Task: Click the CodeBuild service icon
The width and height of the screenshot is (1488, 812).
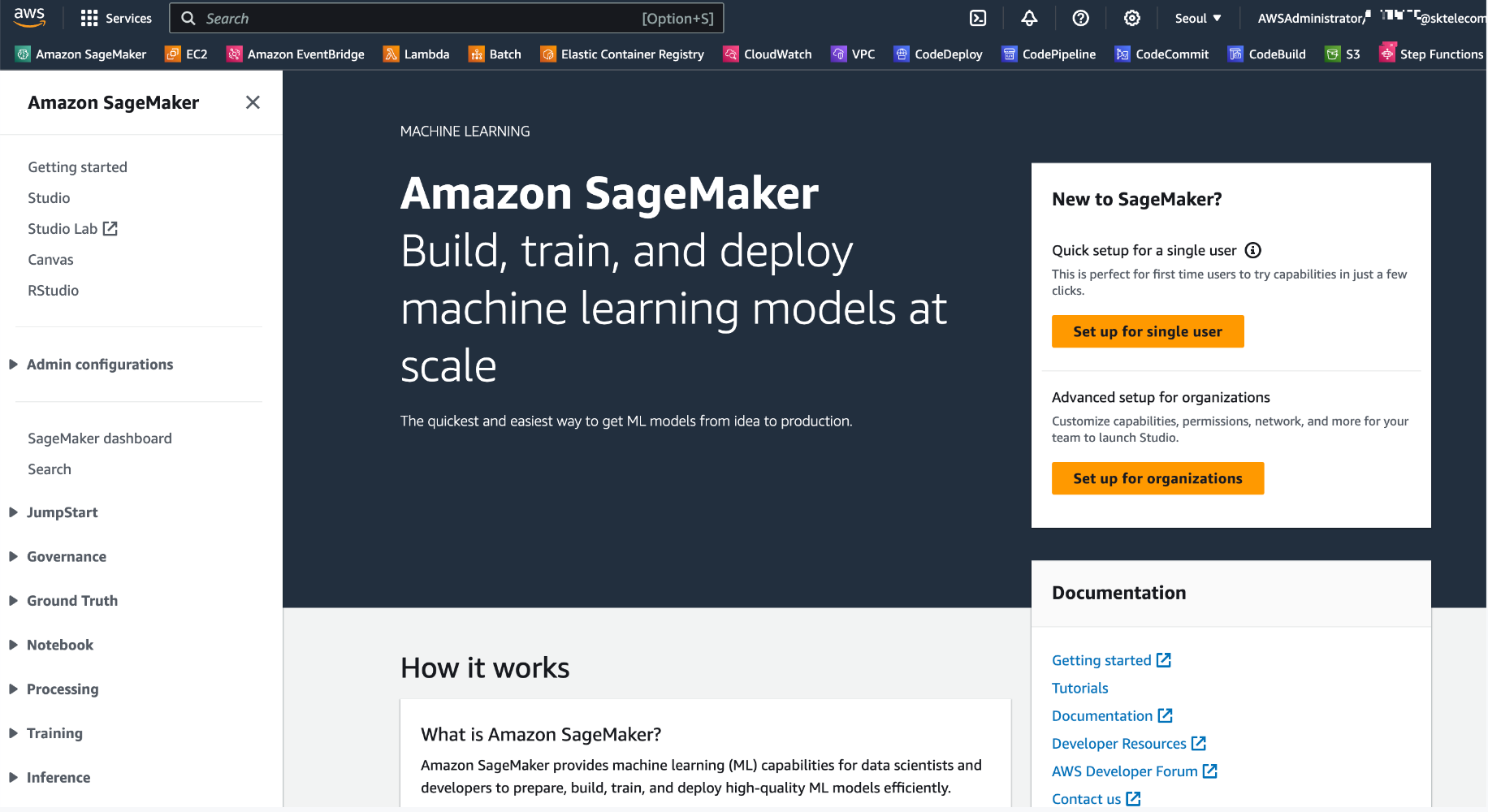Action: (1235, 54)
